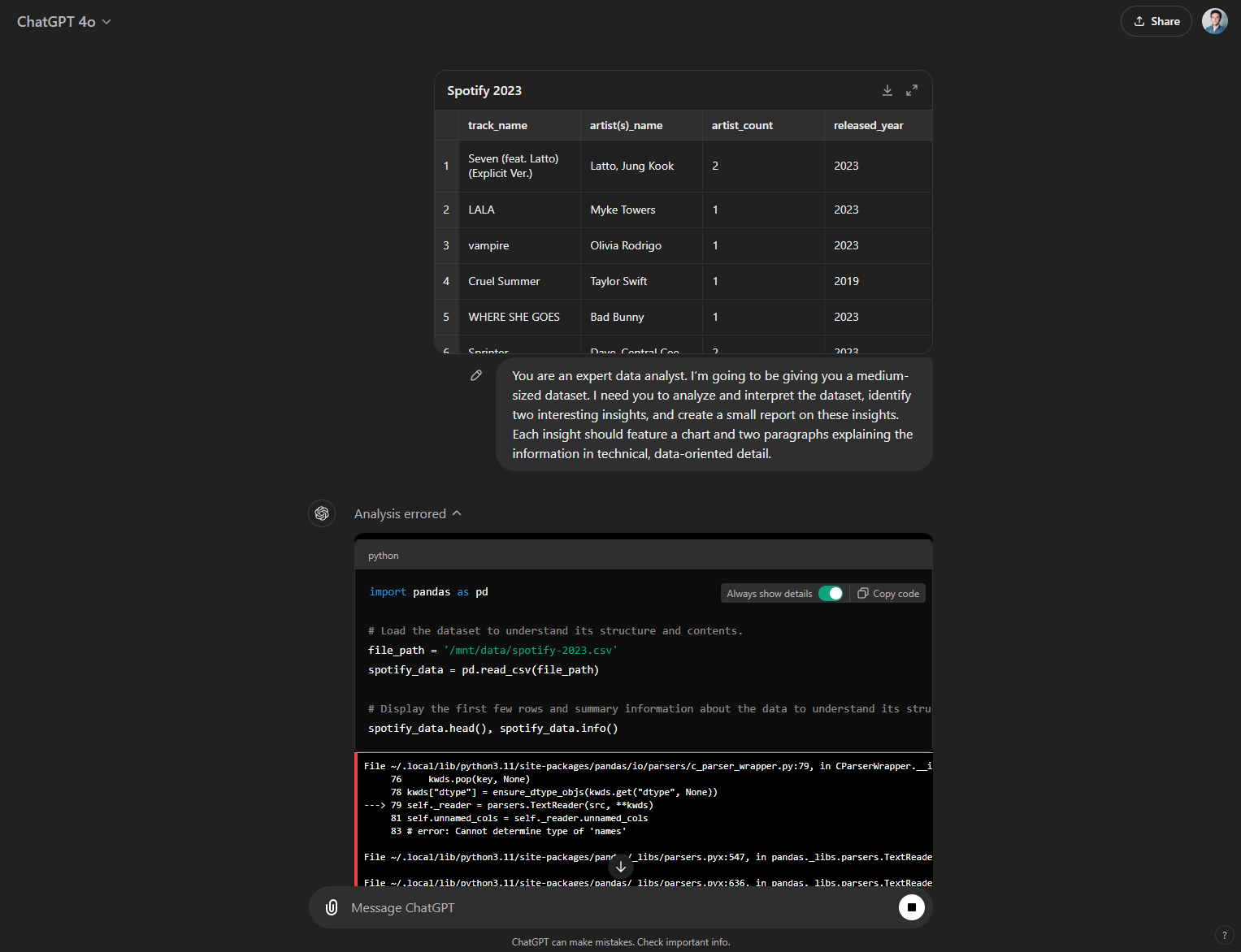Click the Bad Bunny cell
Image resolution: width=1241 pixels, height=952 pixels.
(642, 317)
